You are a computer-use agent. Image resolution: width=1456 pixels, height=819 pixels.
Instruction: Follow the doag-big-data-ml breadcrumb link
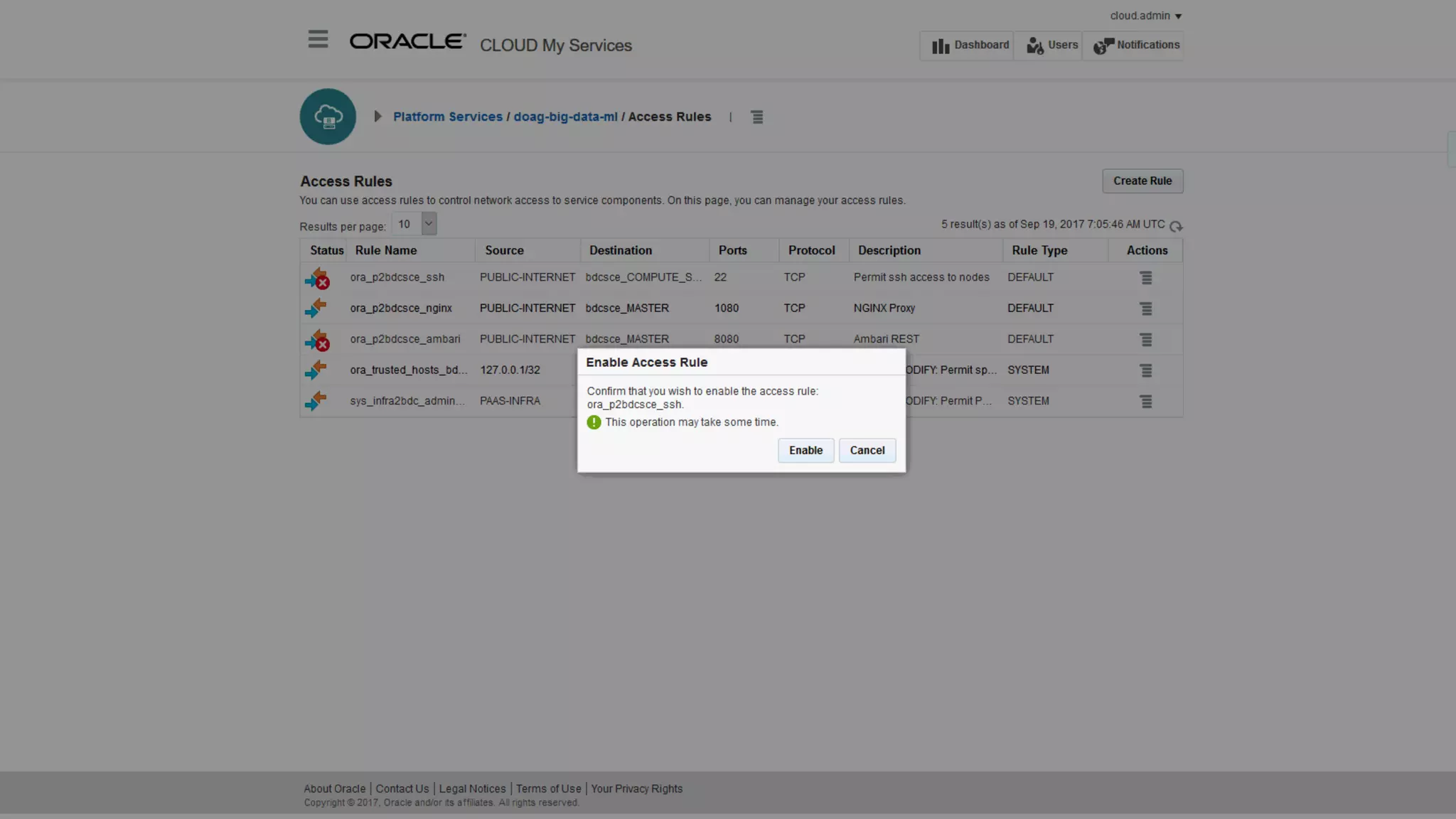pyautogui.click(x=565, y=117)
